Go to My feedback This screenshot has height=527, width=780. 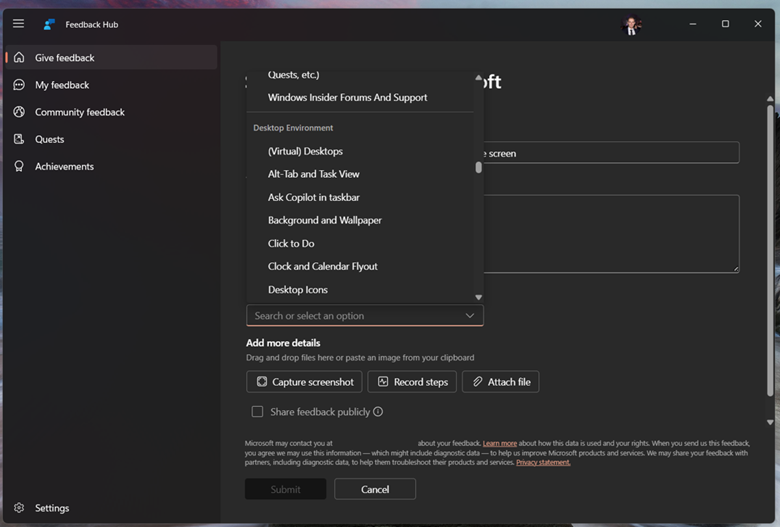(x=111, y=85)
